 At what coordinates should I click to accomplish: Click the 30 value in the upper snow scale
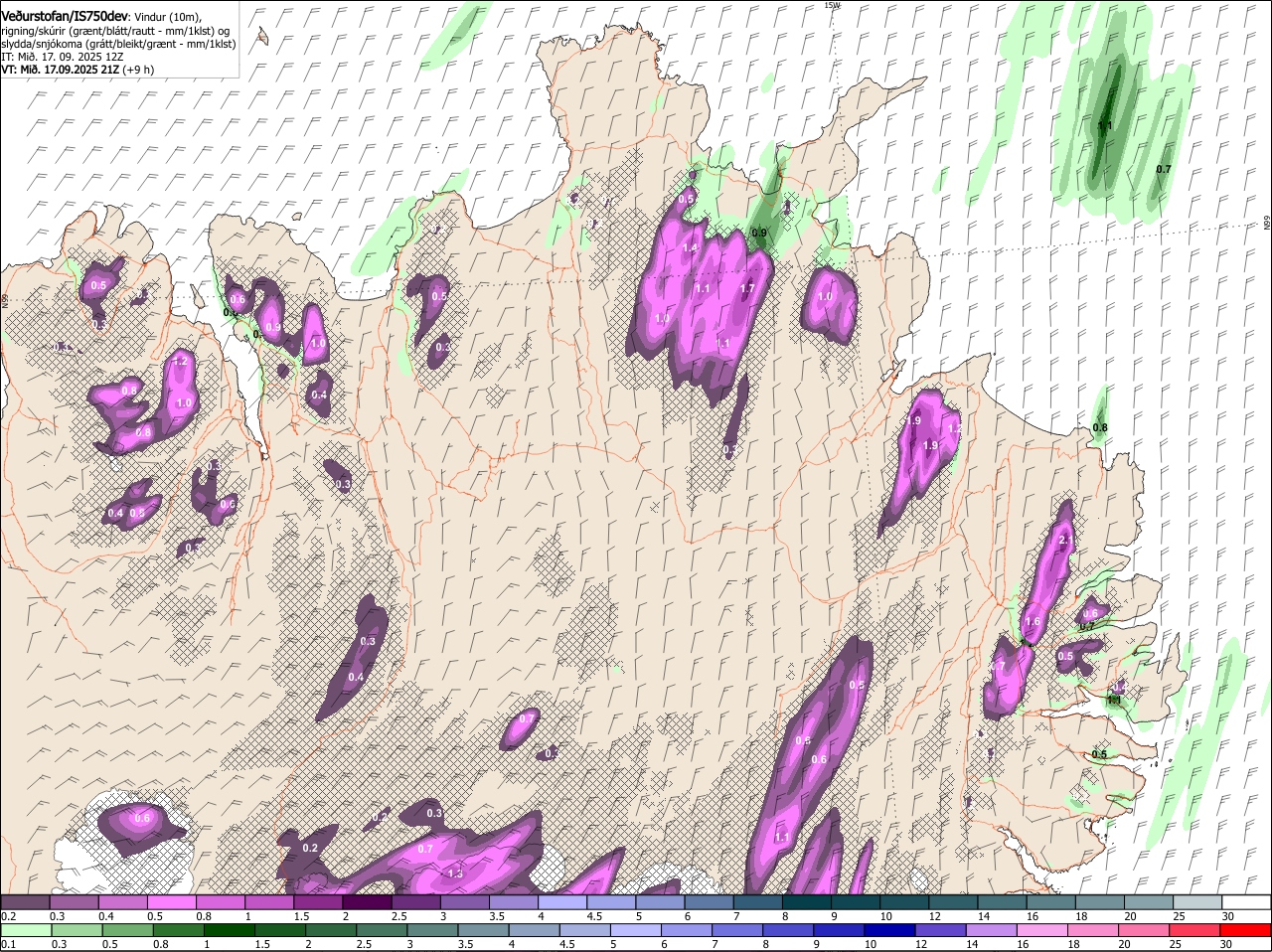(x=1228, y=915)
